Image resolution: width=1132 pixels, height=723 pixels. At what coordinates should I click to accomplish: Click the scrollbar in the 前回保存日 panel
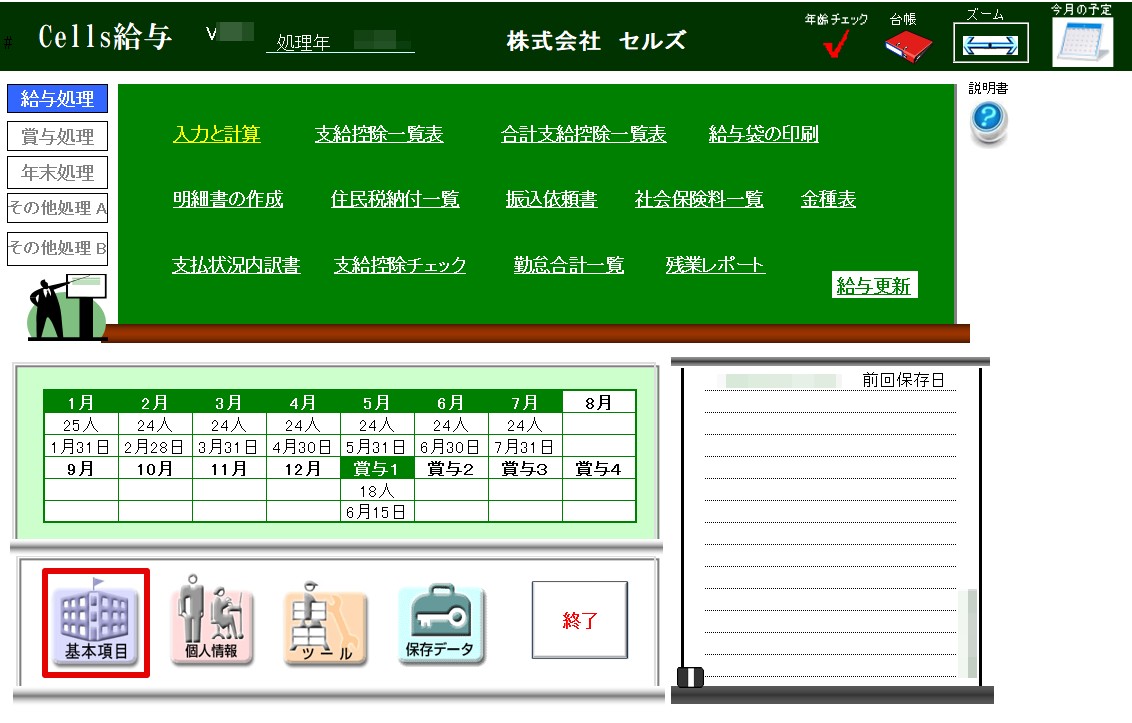click(972, 633)
